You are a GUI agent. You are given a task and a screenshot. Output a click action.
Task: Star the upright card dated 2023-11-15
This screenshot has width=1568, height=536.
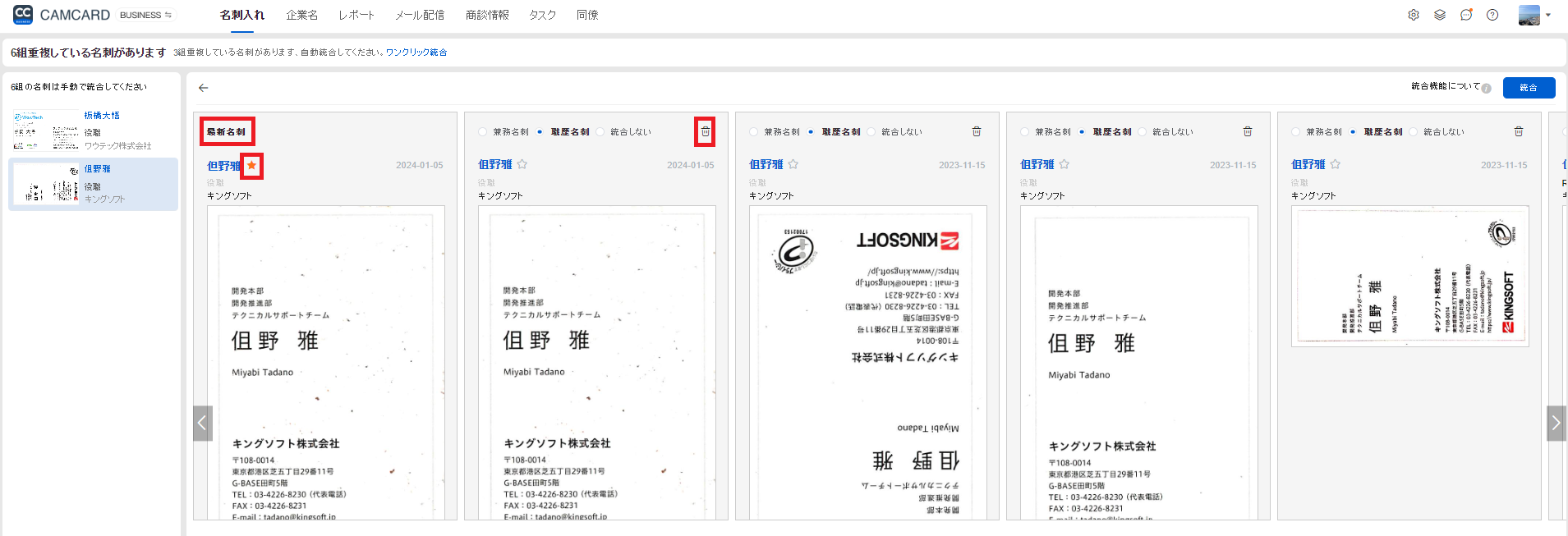(1064, 164)
